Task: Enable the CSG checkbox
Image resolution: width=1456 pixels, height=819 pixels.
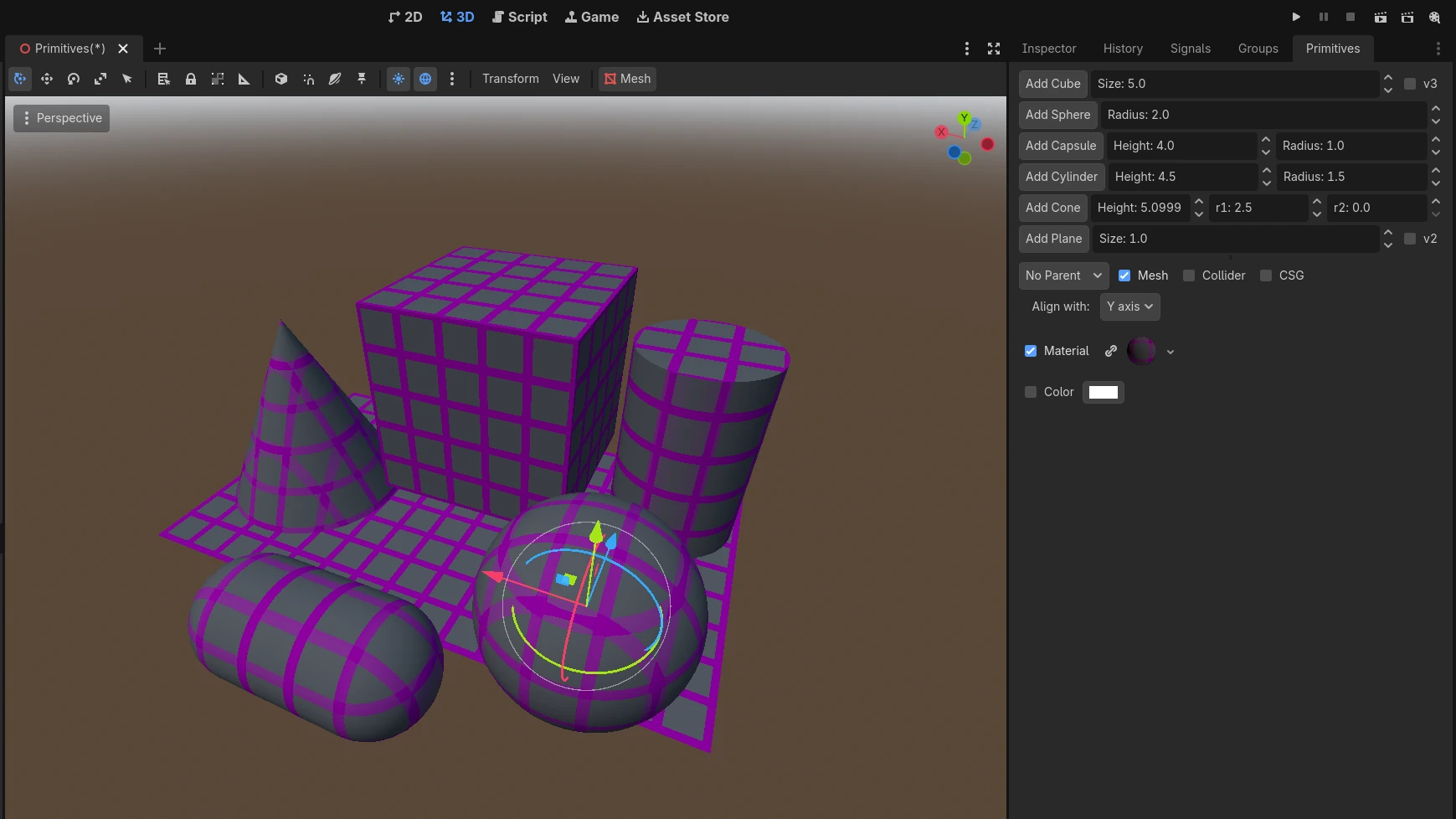Action: pyautogui.click(x=1266, y=276)
